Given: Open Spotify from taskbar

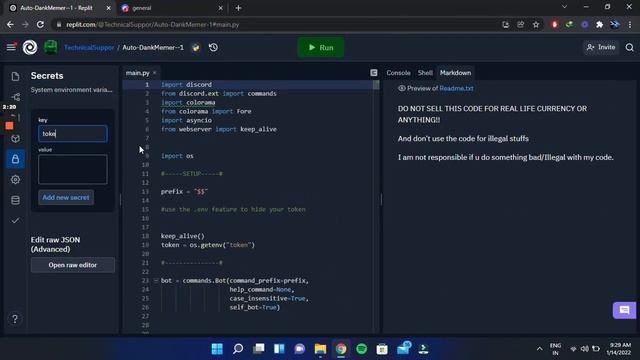Looking at the screenshot, I should point(362,349).
